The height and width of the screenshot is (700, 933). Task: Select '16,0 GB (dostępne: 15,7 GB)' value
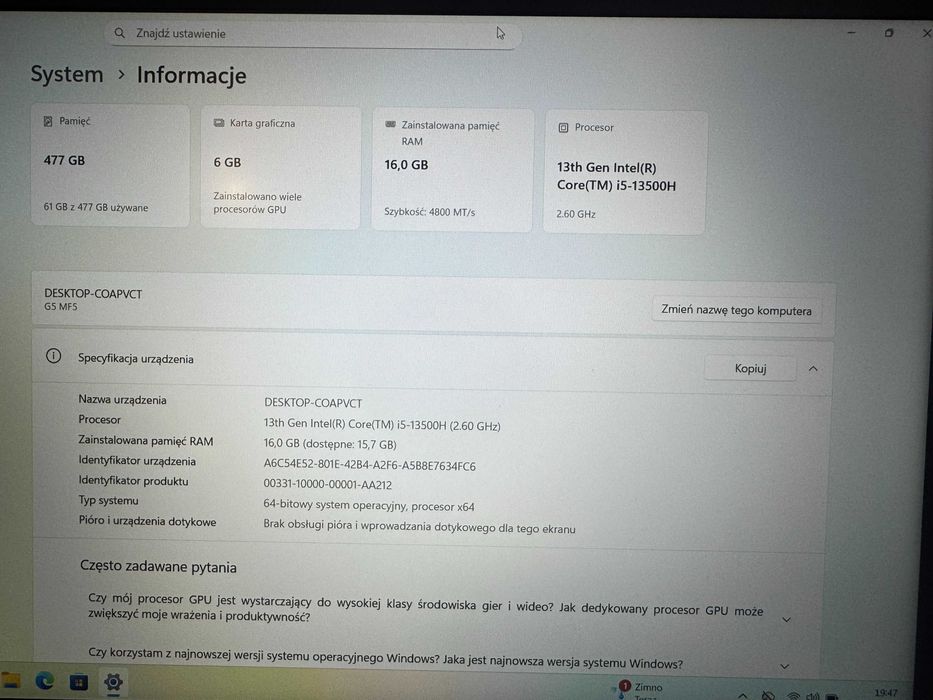(330, 444)
